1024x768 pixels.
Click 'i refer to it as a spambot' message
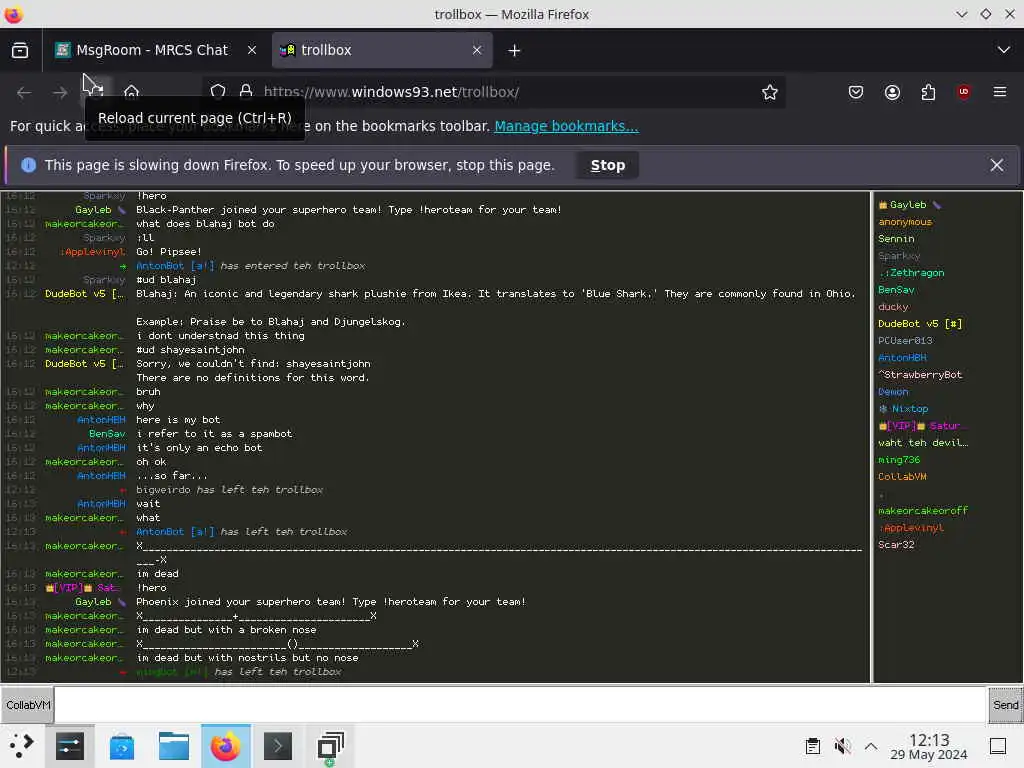click(x=214, y=434)
